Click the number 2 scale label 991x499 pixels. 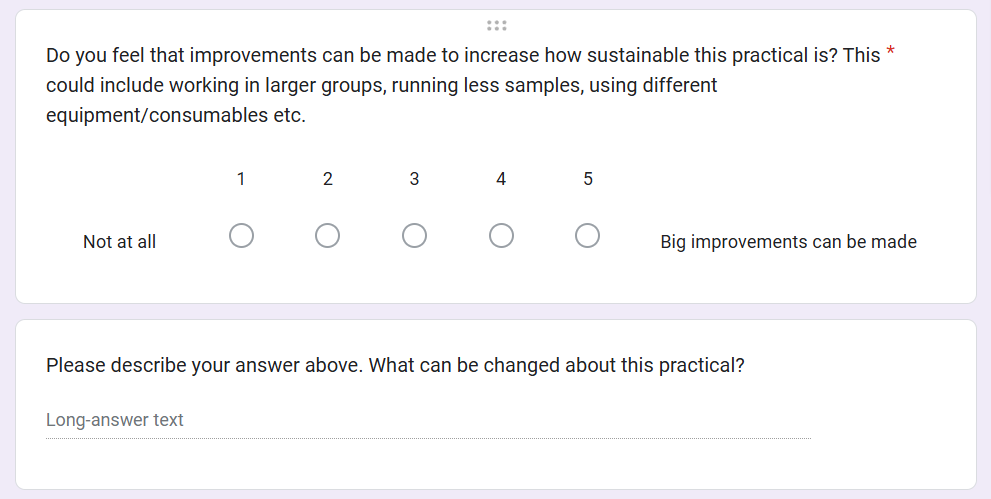tap(327, 179)
